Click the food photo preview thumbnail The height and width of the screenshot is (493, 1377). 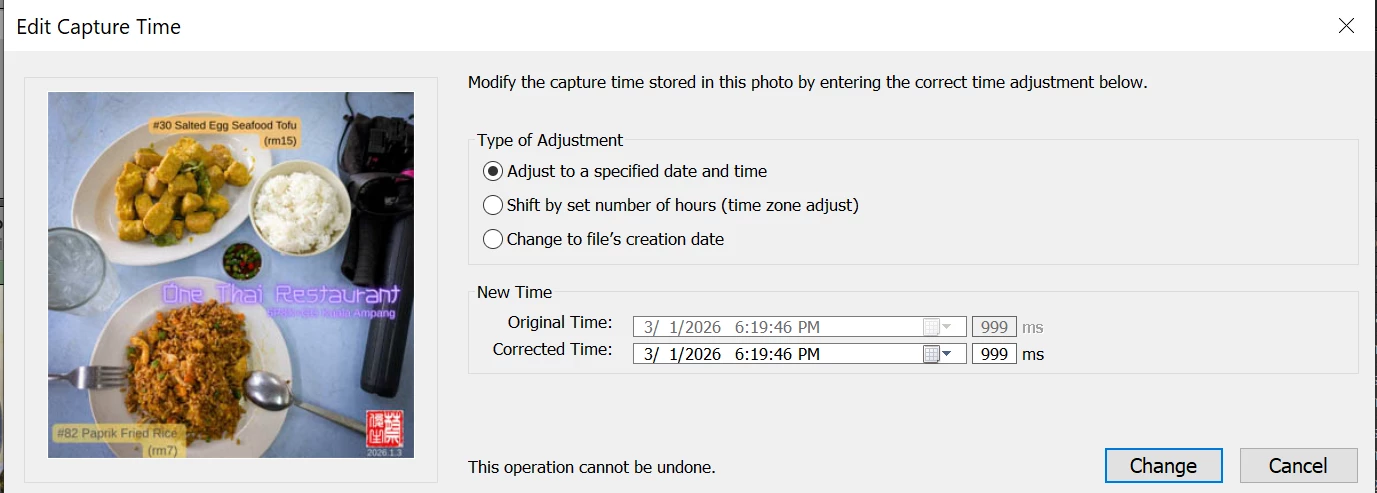point(231,275)
